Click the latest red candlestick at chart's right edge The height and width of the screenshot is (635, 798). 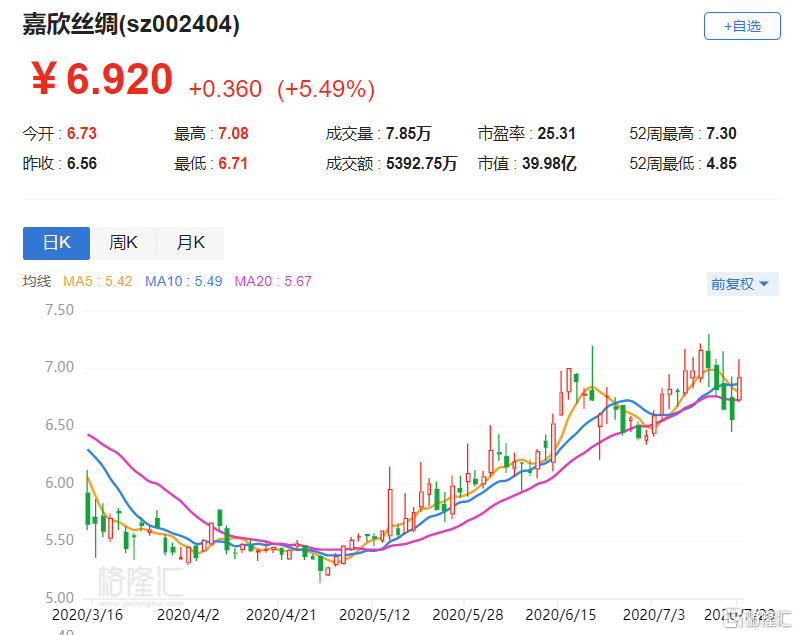(739, 388)
